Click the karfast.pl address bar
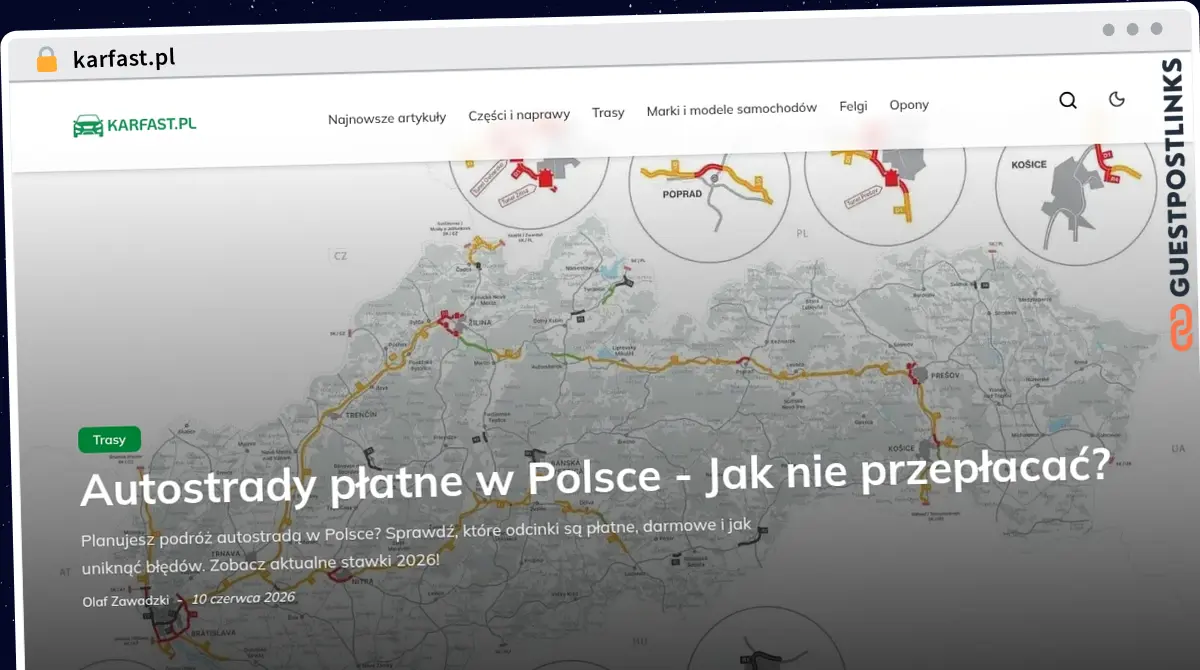This screenshot has width=1200, height=670. (x=124, y=58)
